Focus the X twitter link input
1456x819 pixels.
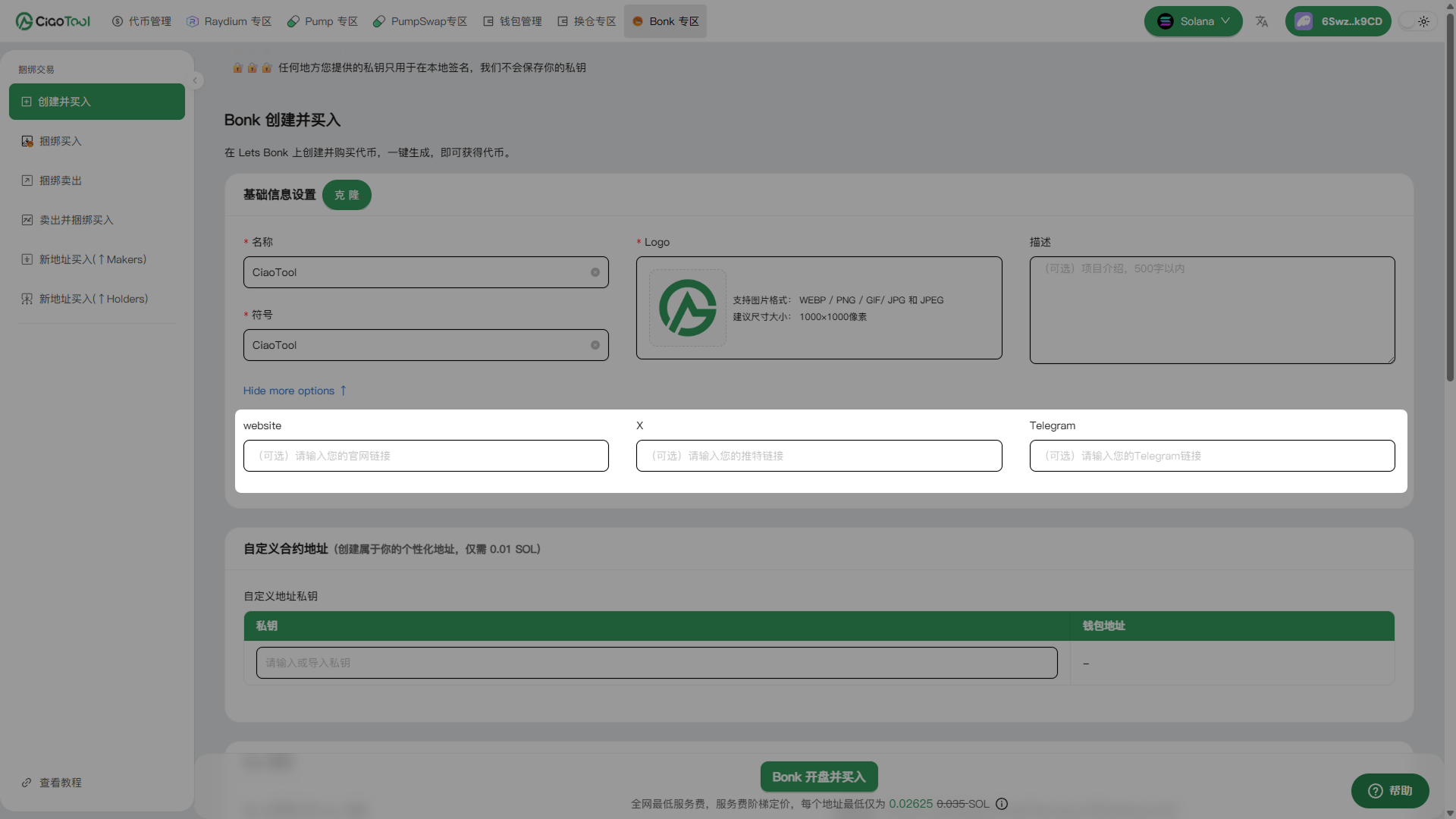tap(819, 456)
